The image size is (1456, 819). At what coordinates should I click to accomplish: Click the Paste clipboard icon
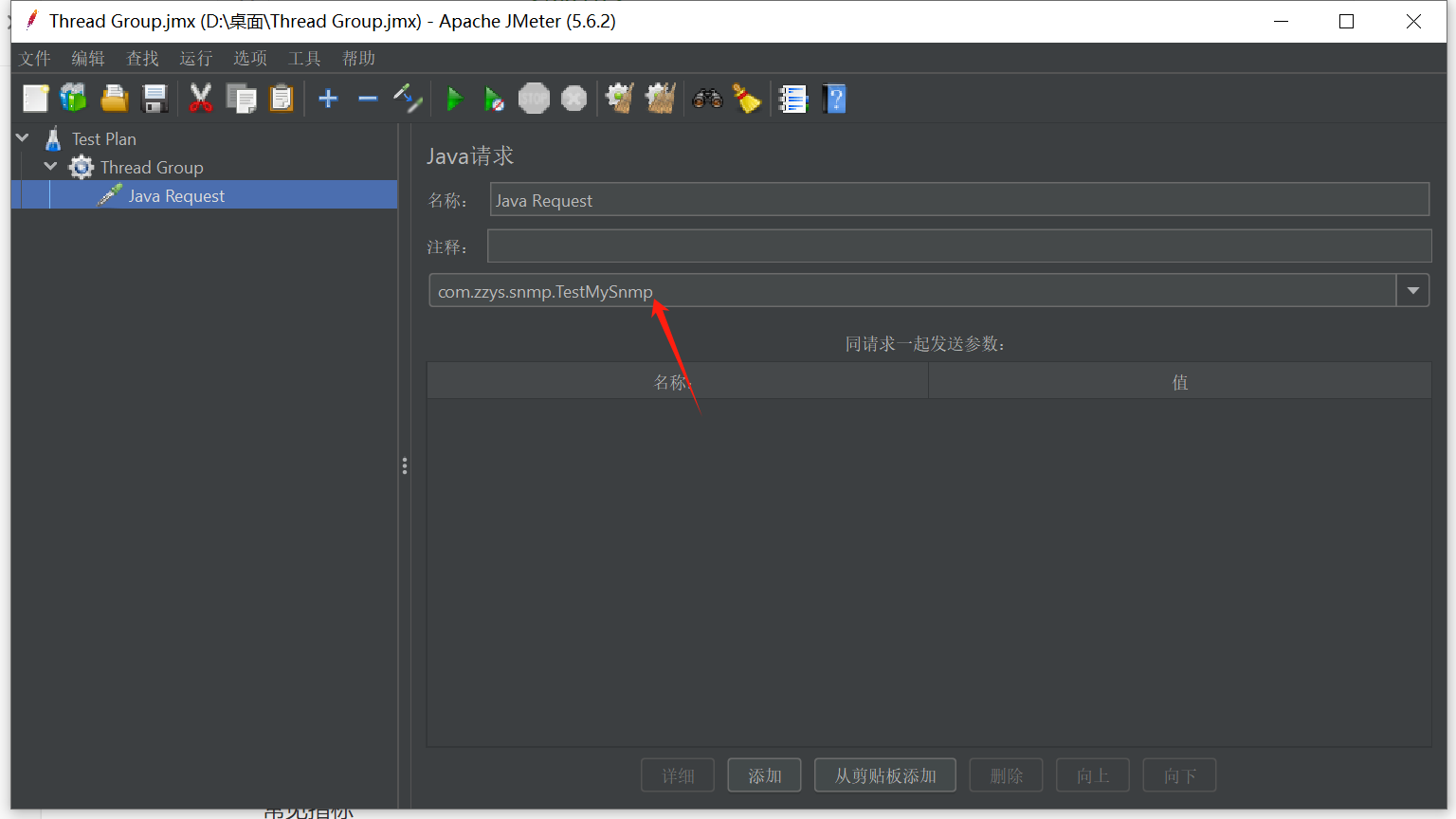[282, 99]
